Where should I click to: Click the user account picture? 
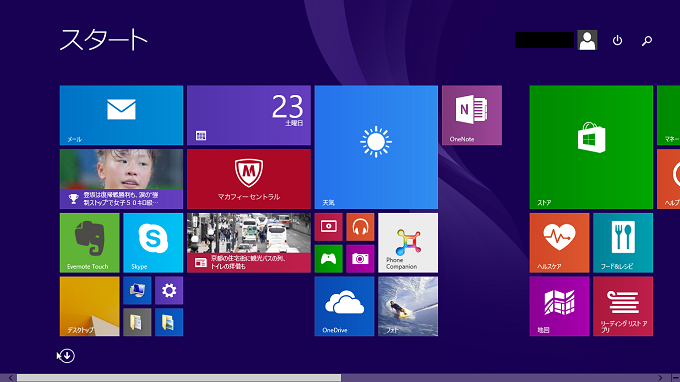[x=587, y=40]
